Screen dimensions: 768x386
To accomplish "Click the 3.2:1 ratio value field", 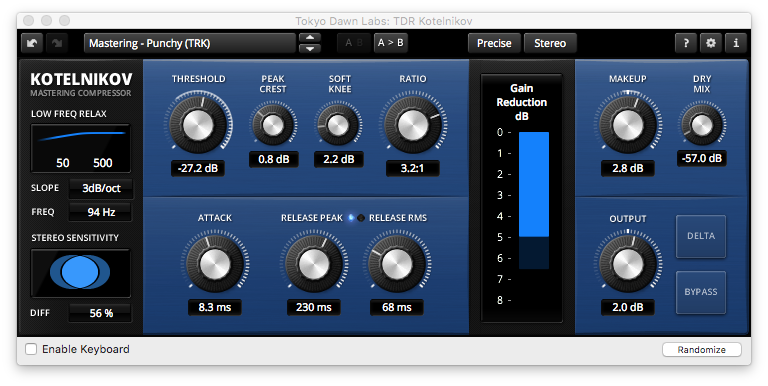I will 412,169.
